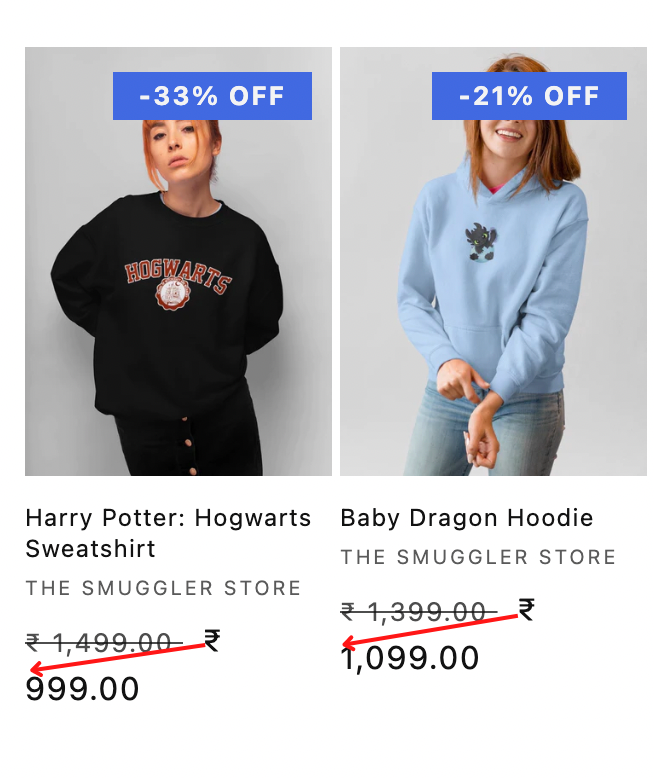Click the blue jeans in hoodie photo
The image size is (654, 778).
[x=484, y=431]
